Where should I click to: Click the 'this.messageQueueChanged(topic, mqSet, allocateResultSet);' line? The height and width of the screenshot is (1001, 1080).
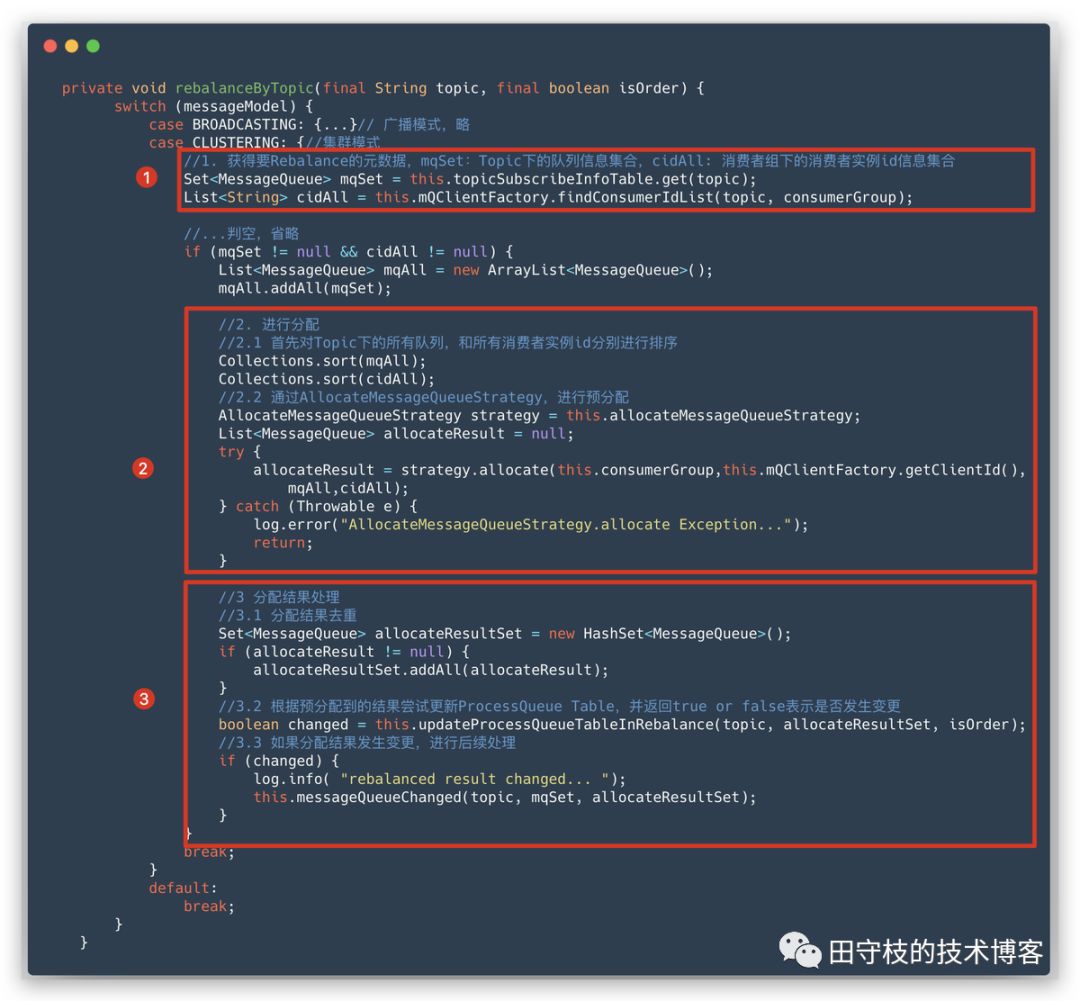505,797
